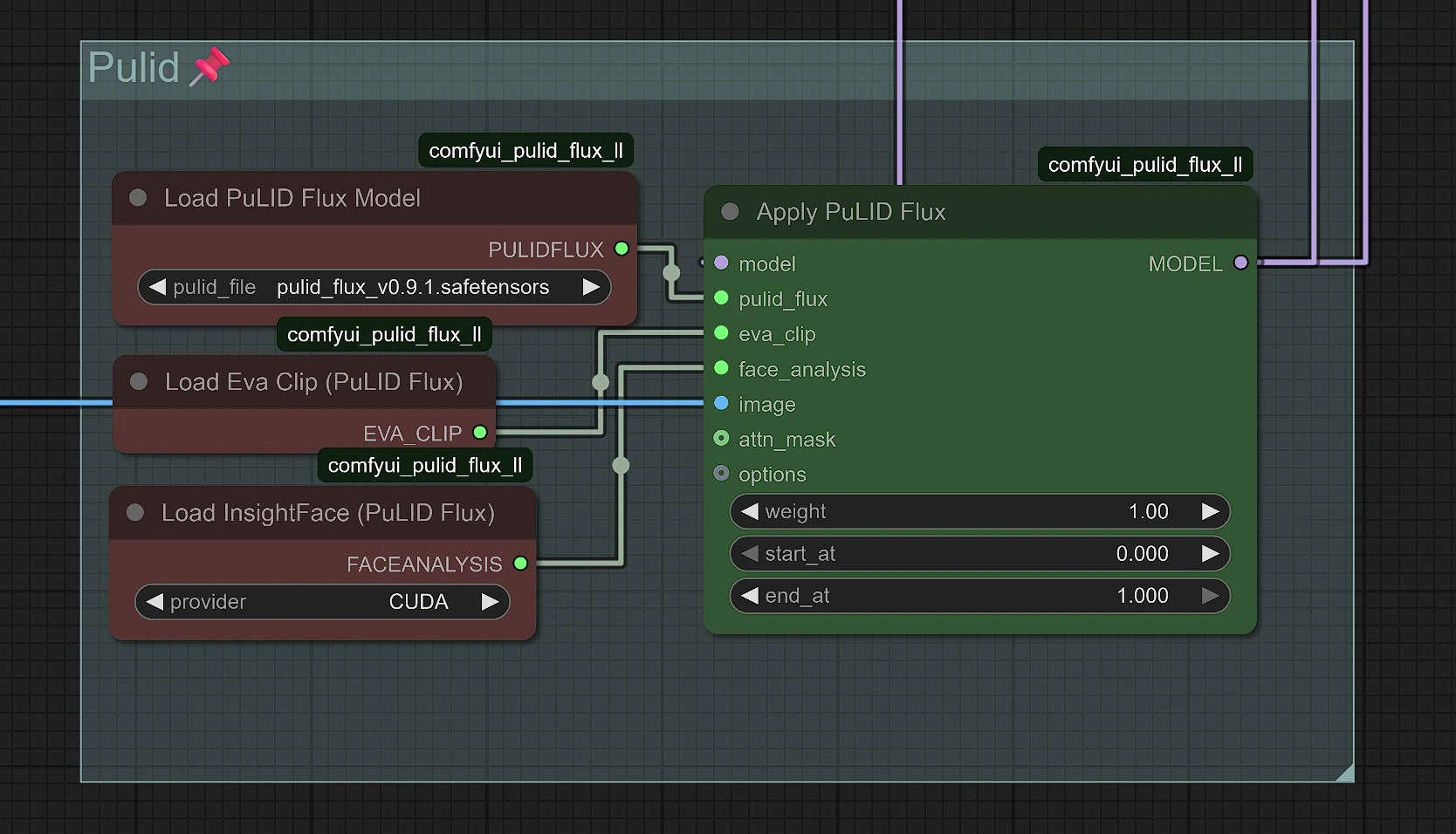The image size is (1456, 834).
Task: Click the EVA_CLIP output socket
Action: tap(480, 432)
